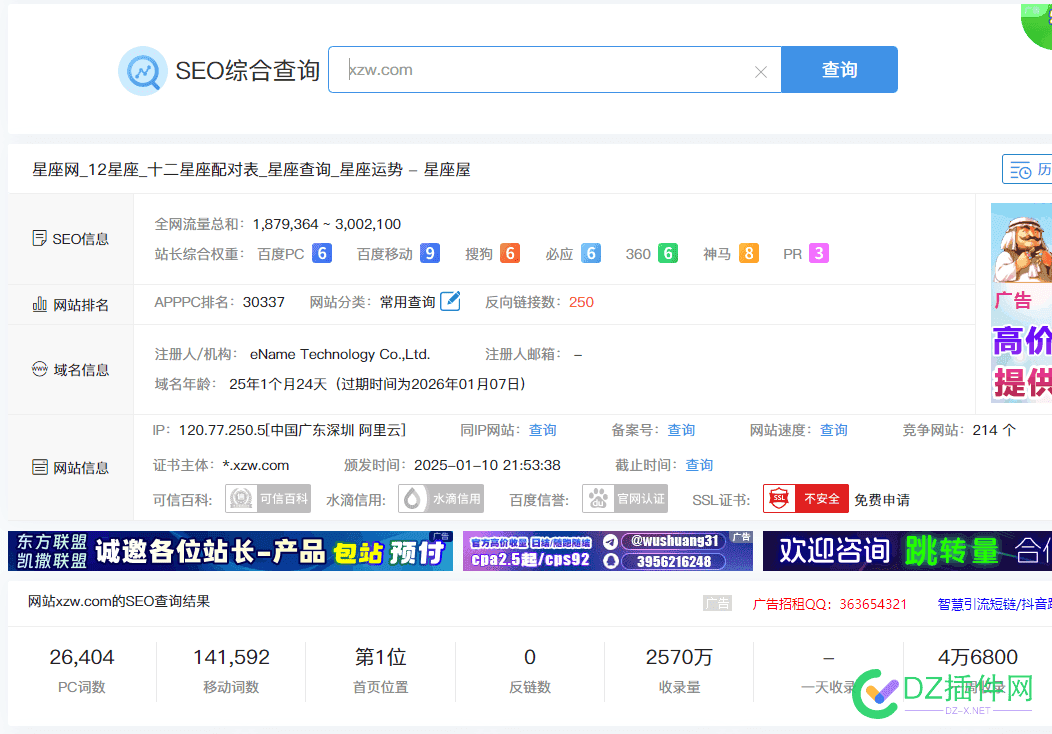Clear the domain search field with X
Viewport: 1052px width, 734px height.
(x=760, y=72)
